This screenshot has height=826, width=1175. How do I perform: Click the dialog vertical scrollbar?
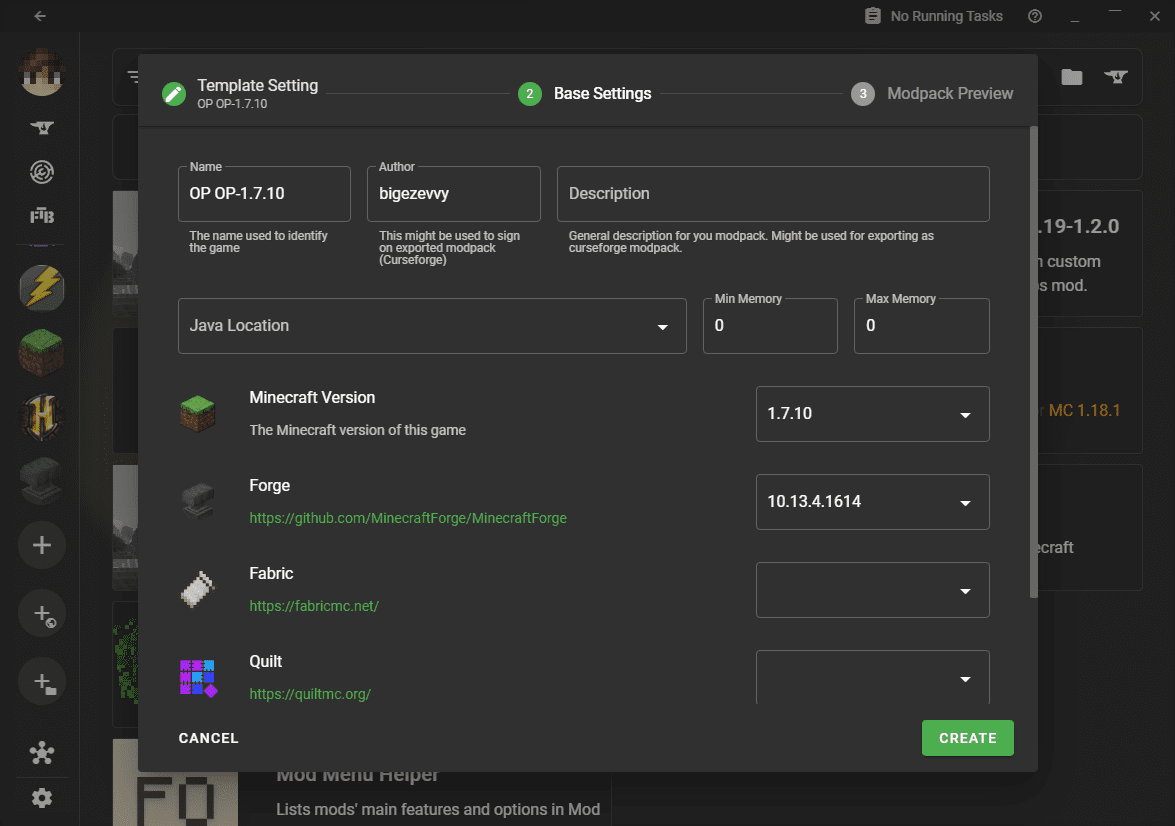(1033, 362)
